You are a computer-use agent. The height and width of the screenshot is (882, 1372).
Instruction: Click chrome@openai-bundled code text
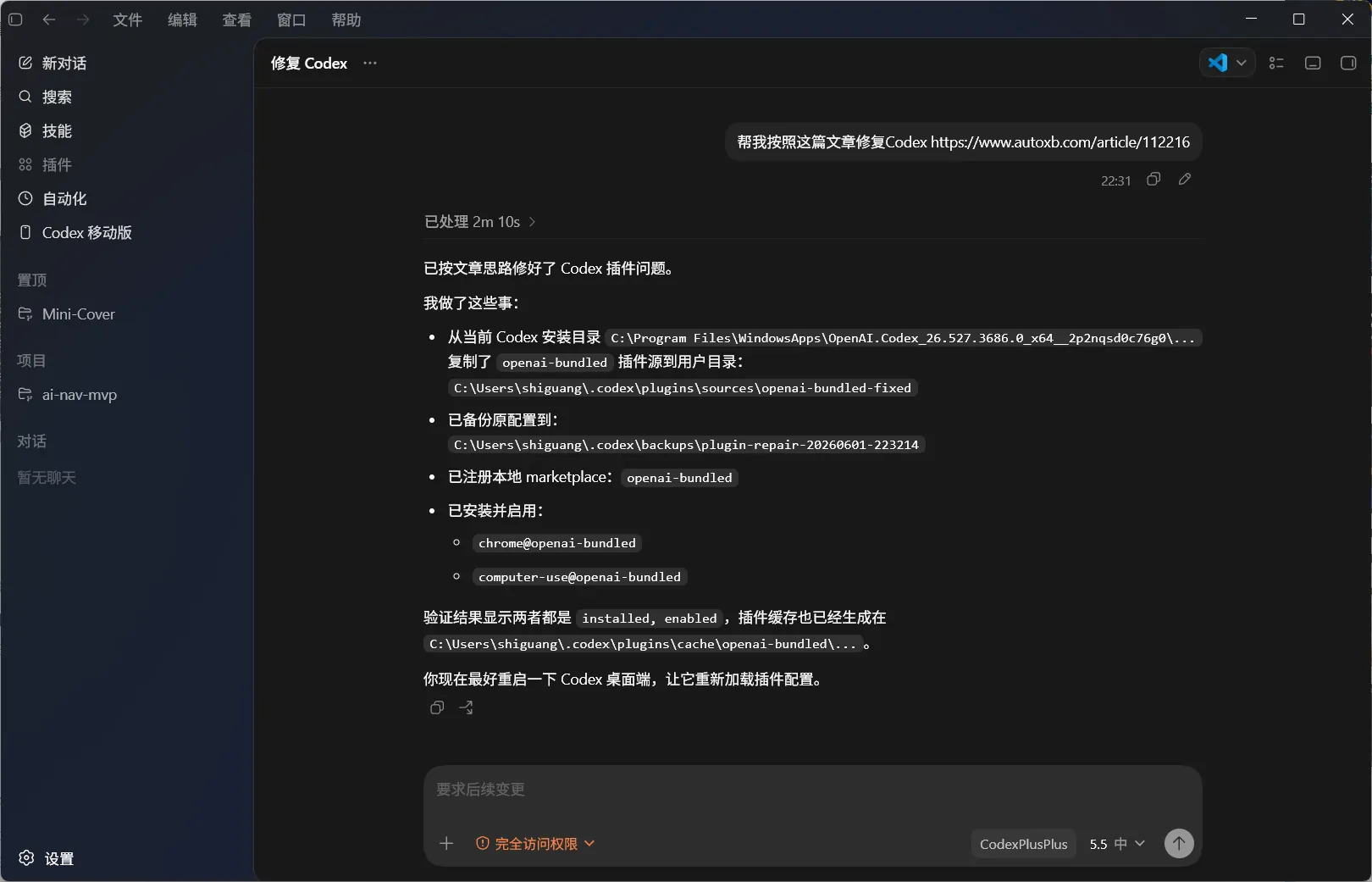pos(557,543)
